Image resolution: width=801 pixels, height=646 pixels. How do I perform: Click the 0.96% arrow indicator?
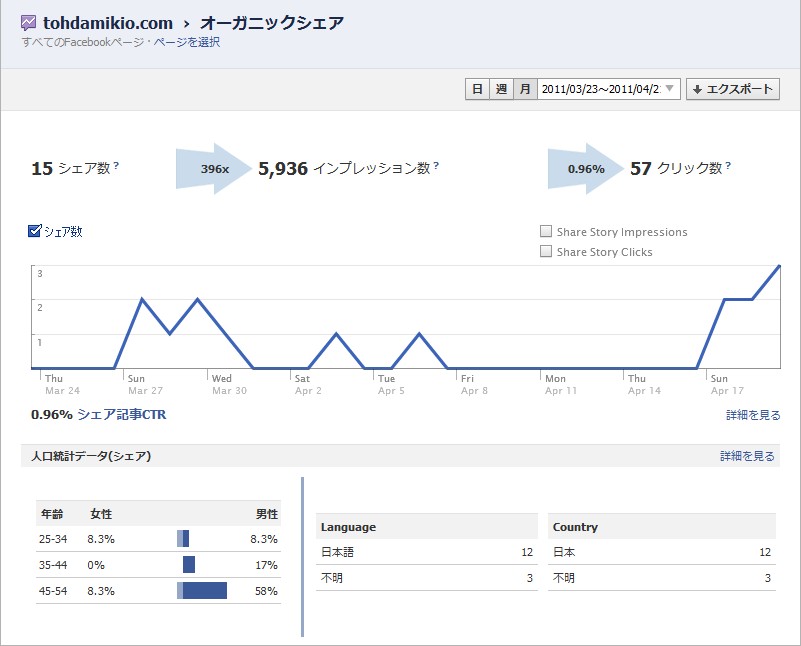(586, 169)
